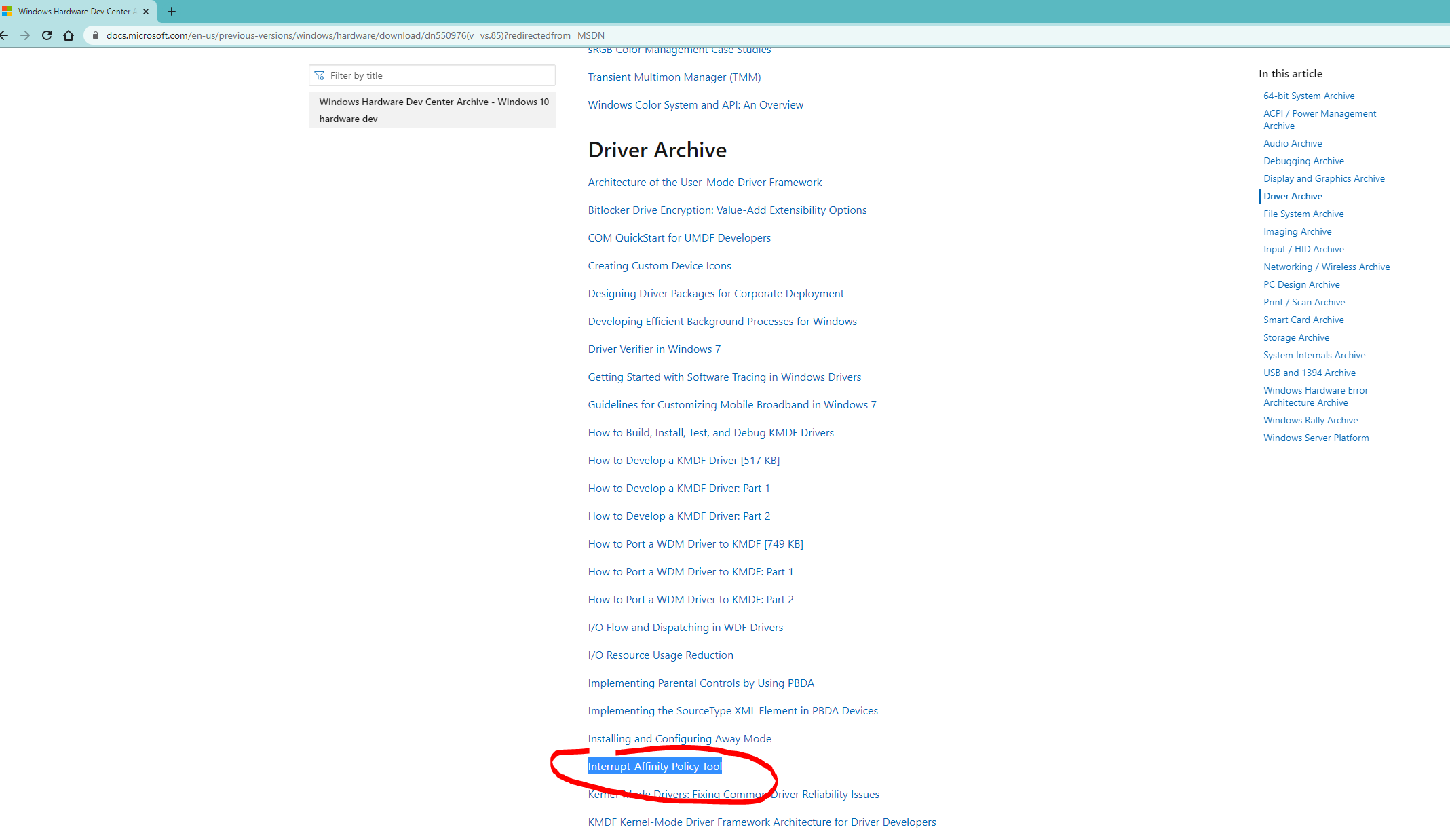Open Windows Color System and API overview
The width and height of the screenshot is (1450, 840).
695,105
